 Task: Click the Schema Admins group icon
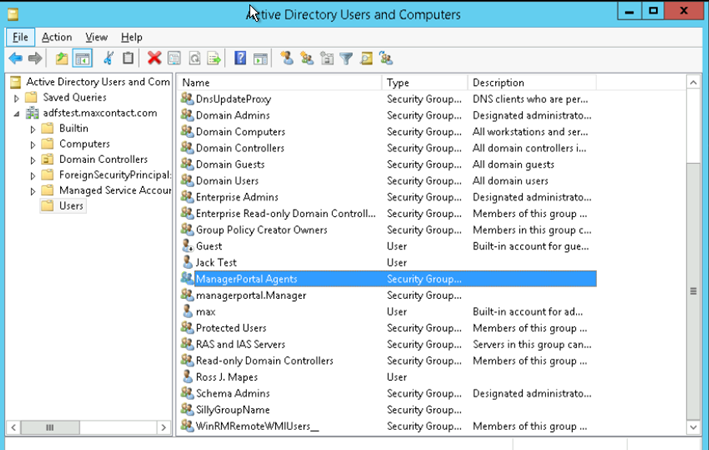pos(187,393)
